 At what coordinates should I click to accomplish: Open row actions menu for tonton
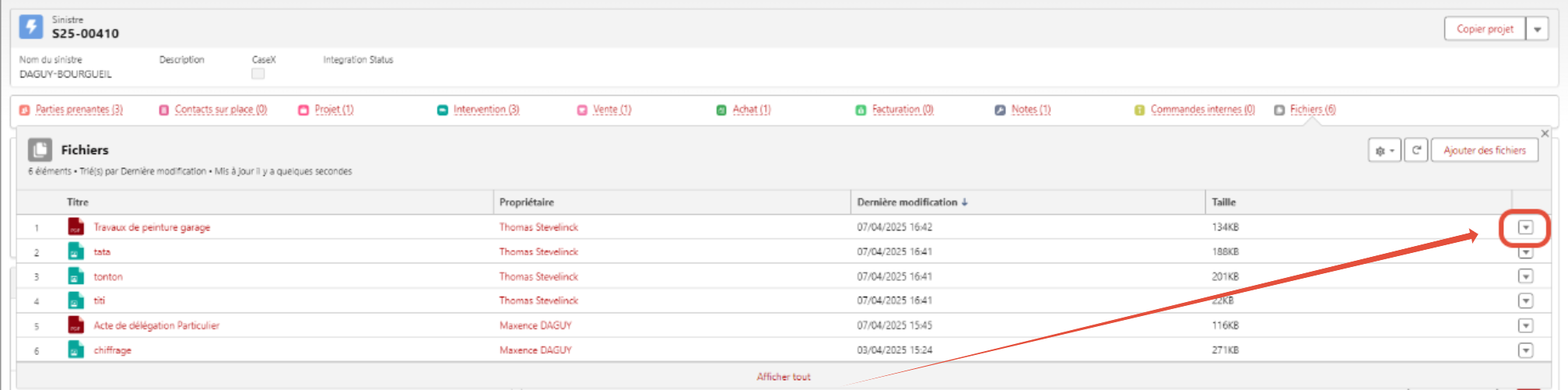[1525, 276]
